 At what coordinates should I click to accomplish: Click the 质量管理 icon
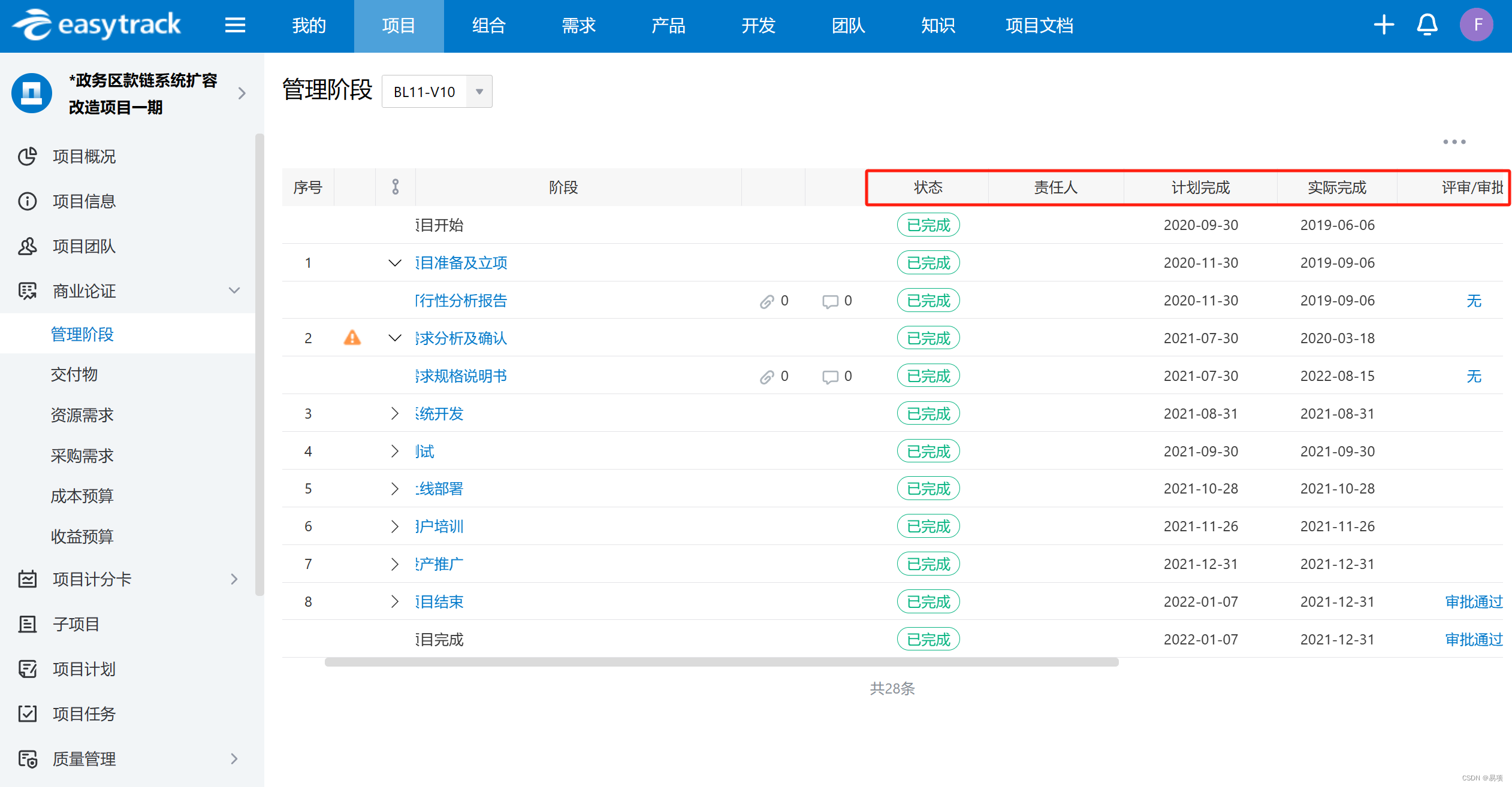28,759
